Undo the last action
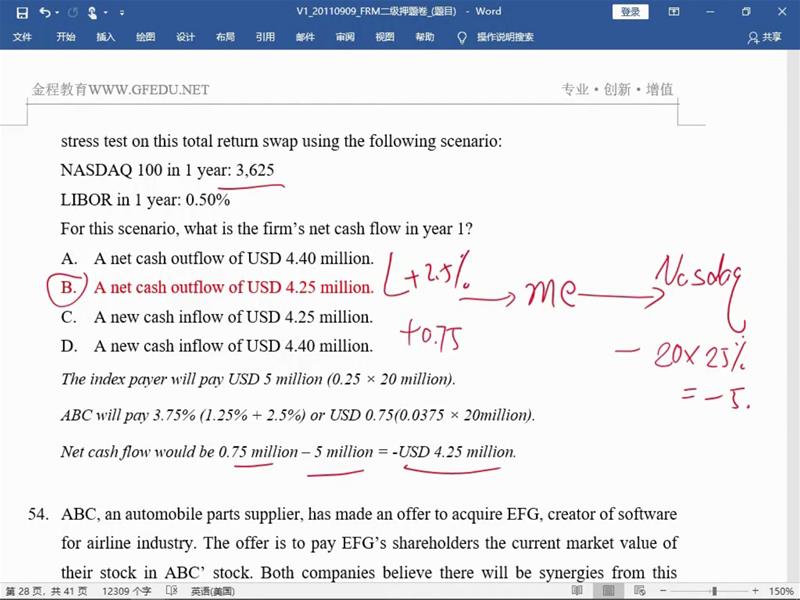 pyautogui.click(x=46, y=12)
